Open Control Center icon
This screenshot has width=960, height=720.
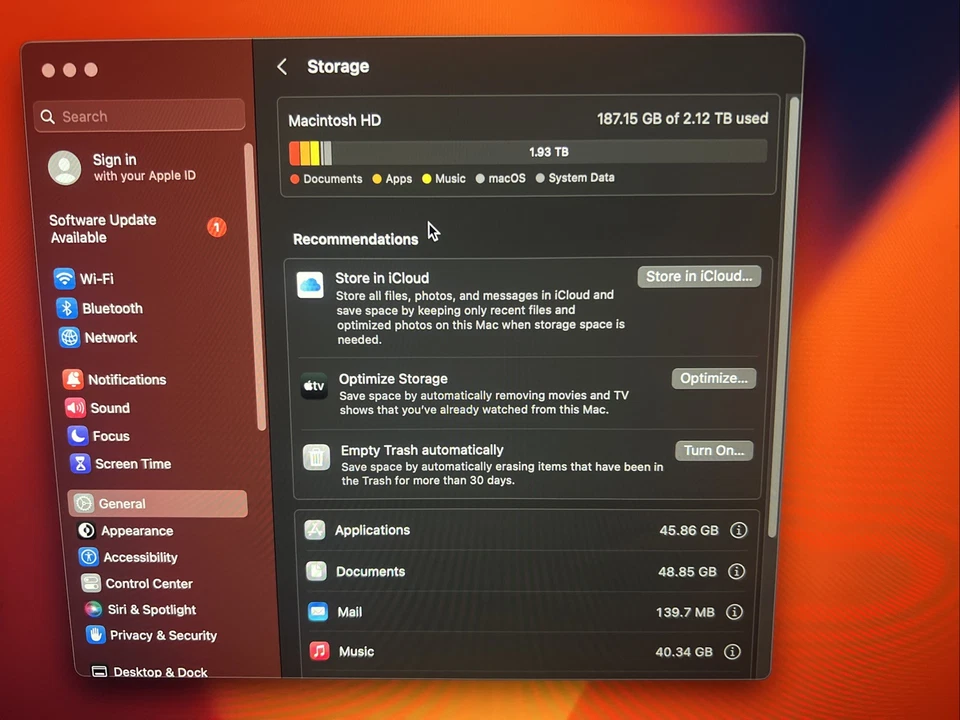point(91,583)
